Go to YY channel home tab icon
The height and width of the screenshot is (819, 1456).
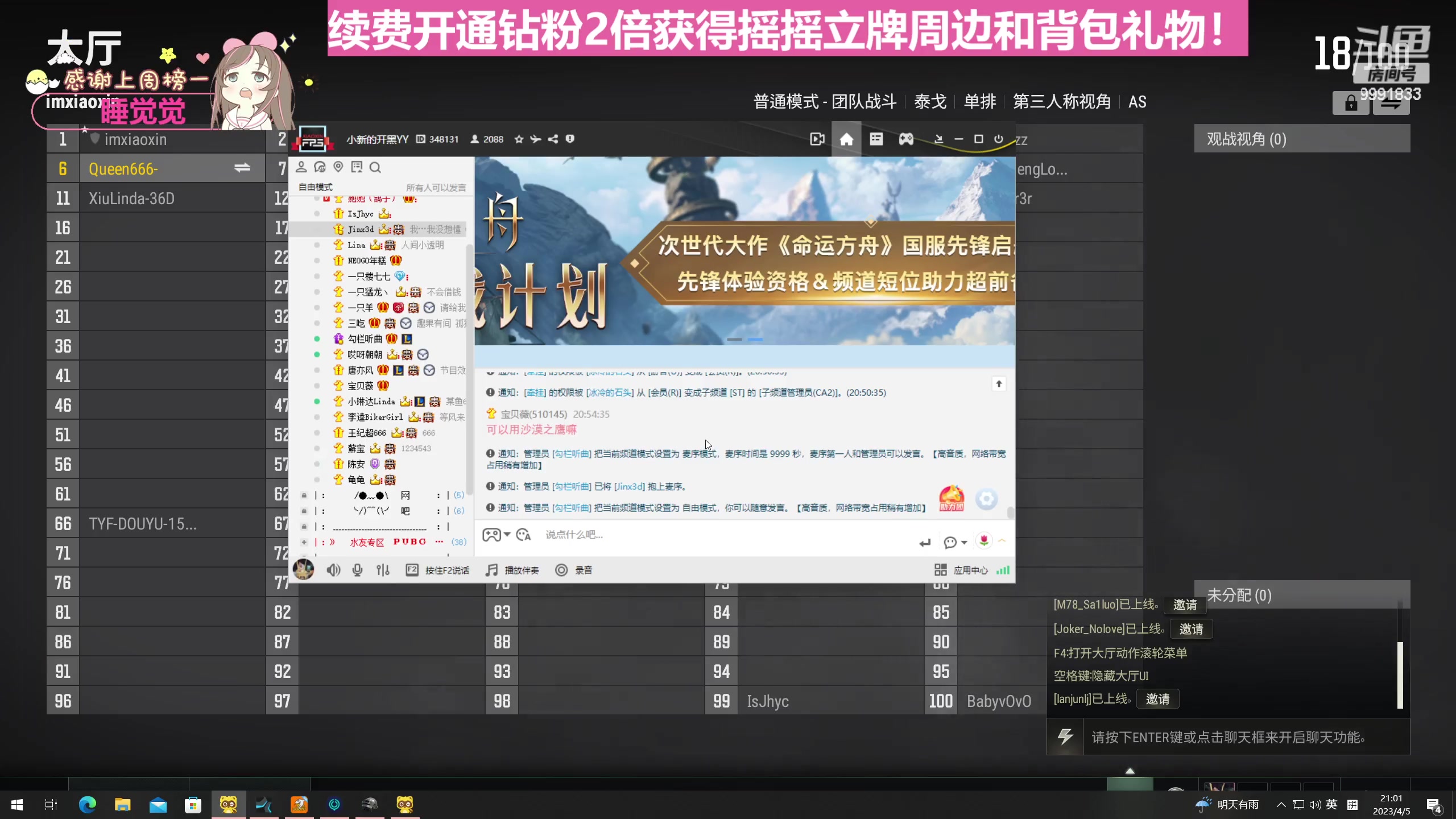[x=846, y=139]
